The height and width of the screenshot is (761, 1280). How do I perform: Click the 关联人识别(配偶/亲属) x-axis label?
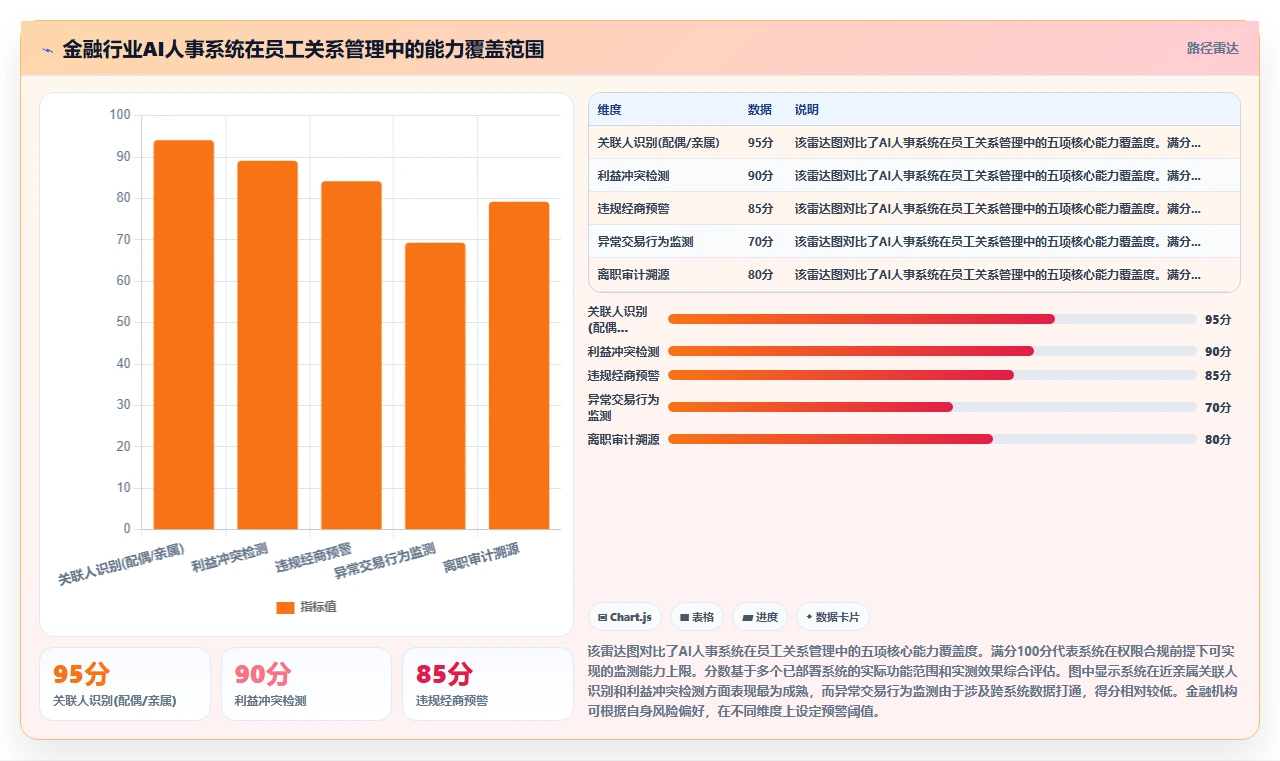122,565
